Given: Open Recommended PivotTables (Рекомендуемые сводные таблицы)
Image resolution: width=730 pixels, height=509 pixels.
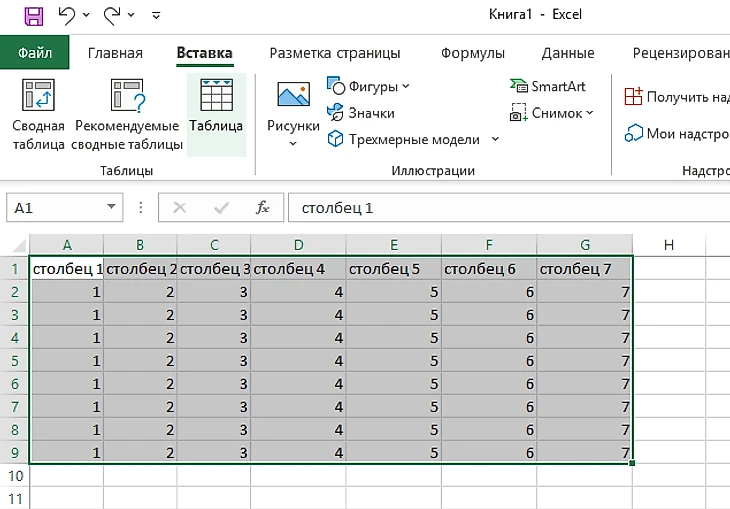Looking at the screenshot, I should [127, 115].
